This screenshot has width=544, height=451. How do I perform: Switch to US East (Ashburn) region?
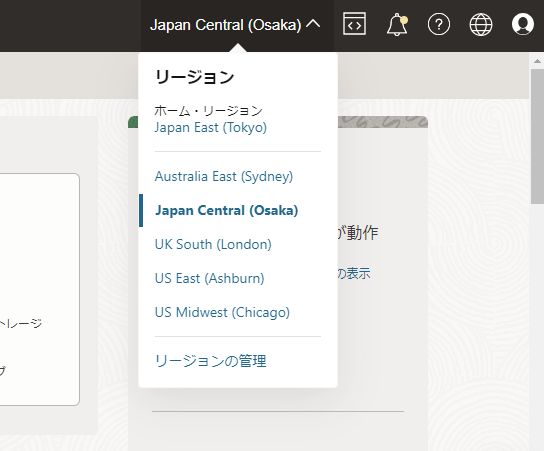(x=210, y=279)
